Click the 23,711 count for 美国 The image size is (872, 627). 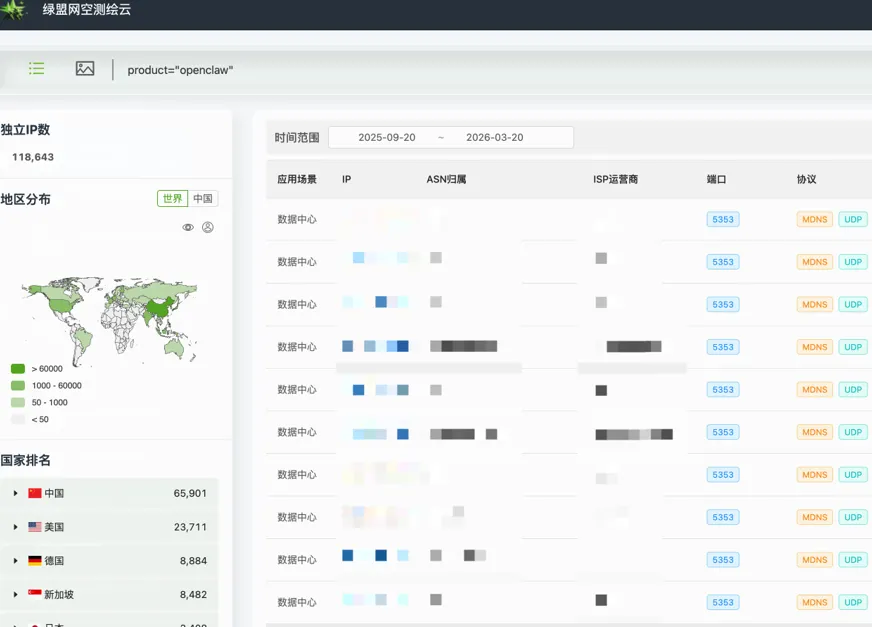coord(190,527)
